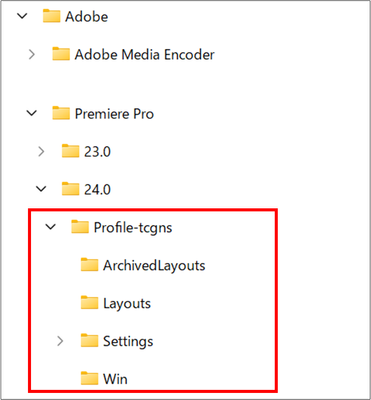Select the Win folder label

[115, 379]
